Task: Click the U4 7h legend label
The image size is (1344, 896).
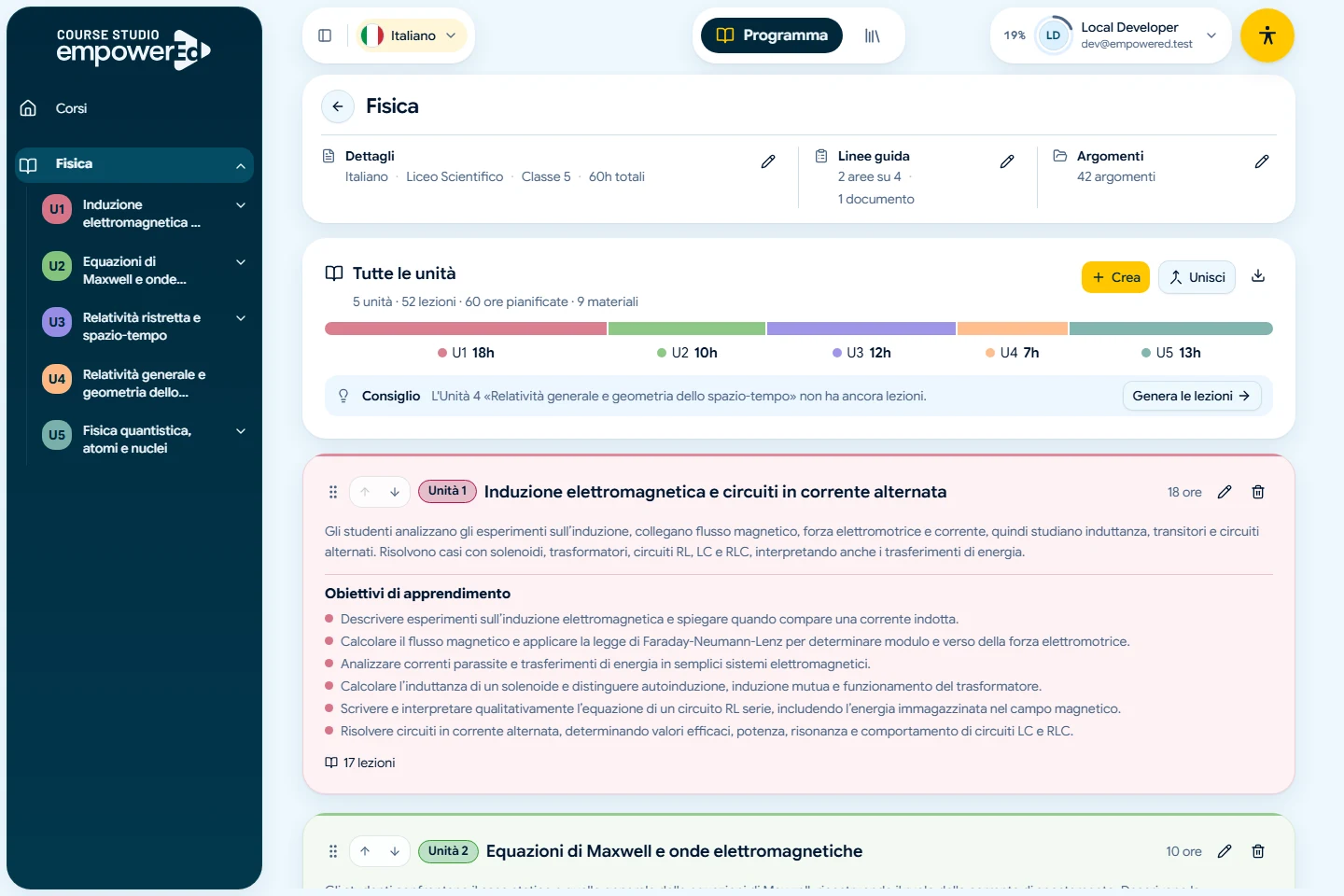Action: pos(1013,353)
